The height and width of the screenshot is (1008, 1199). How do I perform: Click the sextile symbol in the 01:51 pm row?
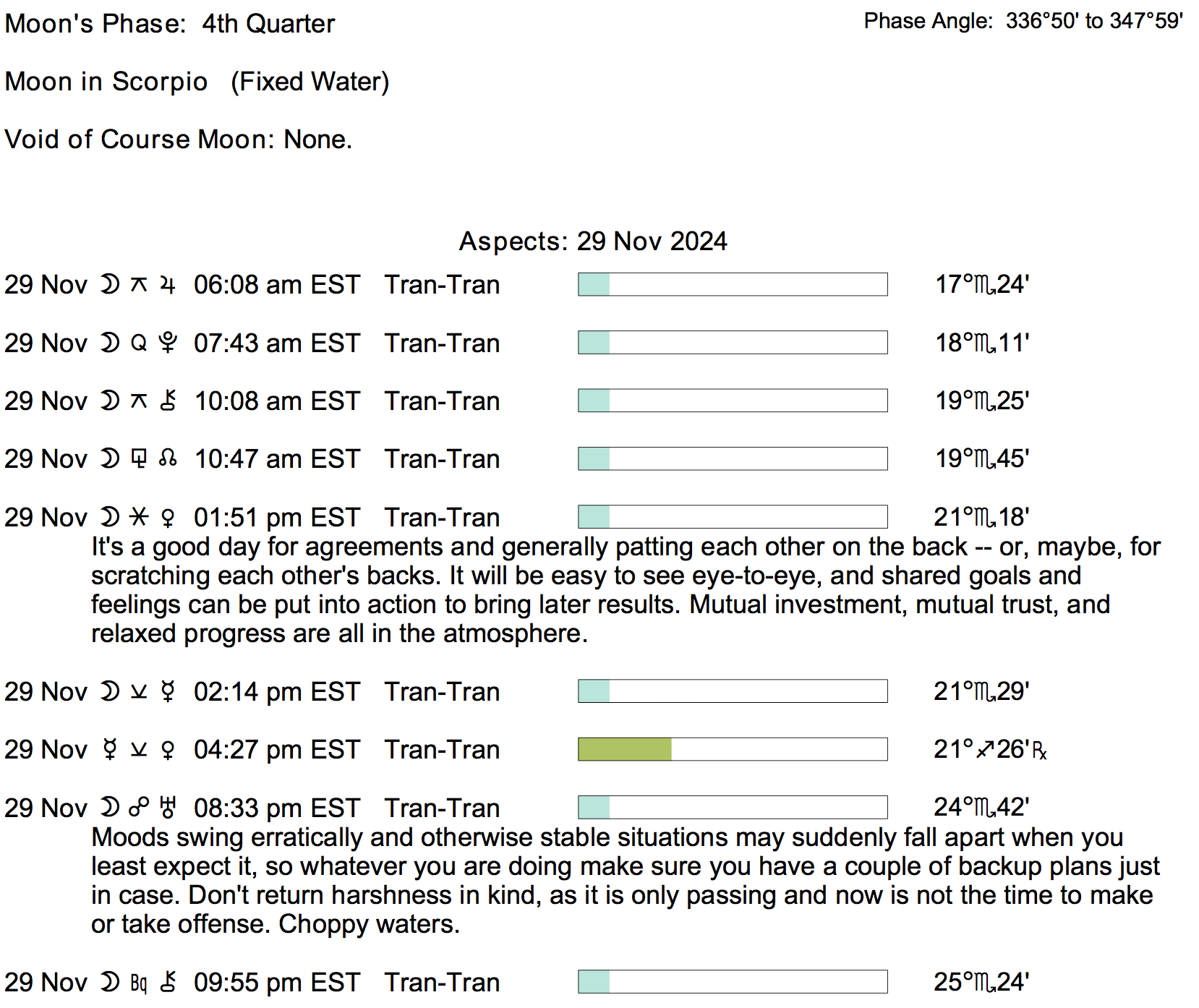coord(139,517)
